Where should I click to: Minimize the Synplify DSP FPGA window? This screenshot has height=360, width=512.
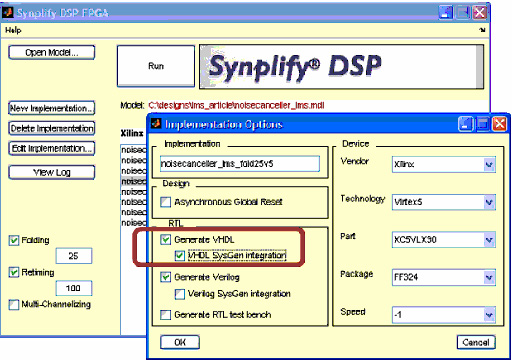pyautogui.click(x=446, y=13)
